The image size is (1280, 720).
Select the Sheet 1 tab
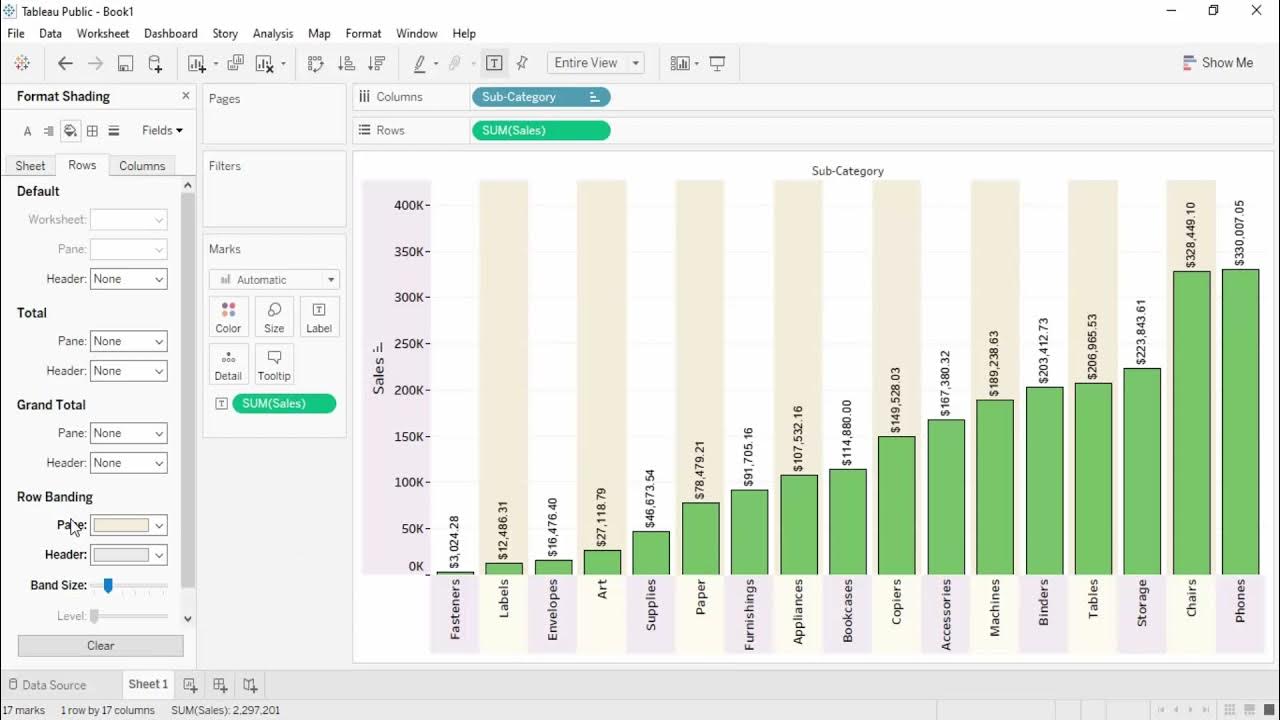tap(148, 684)
